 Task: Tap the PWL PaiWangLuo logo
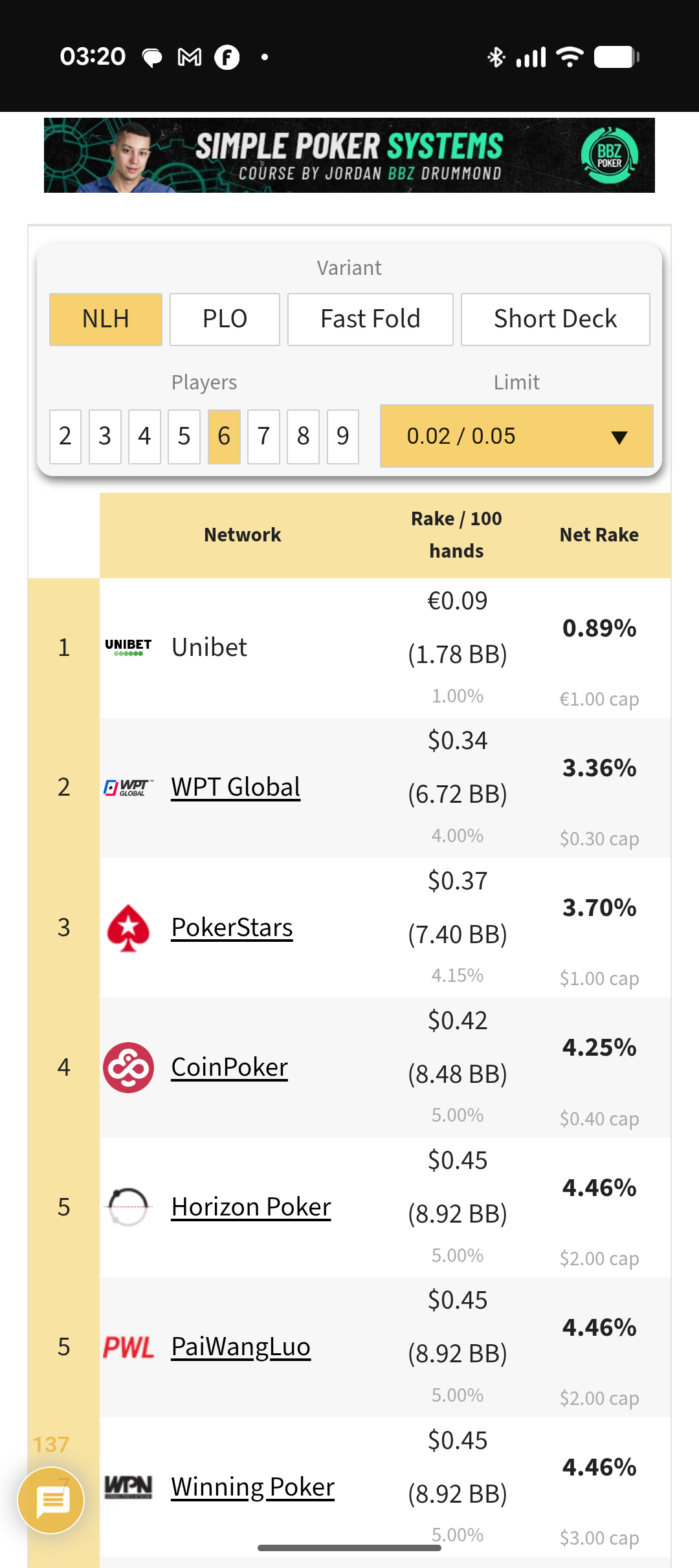[x=128, y=1347]
